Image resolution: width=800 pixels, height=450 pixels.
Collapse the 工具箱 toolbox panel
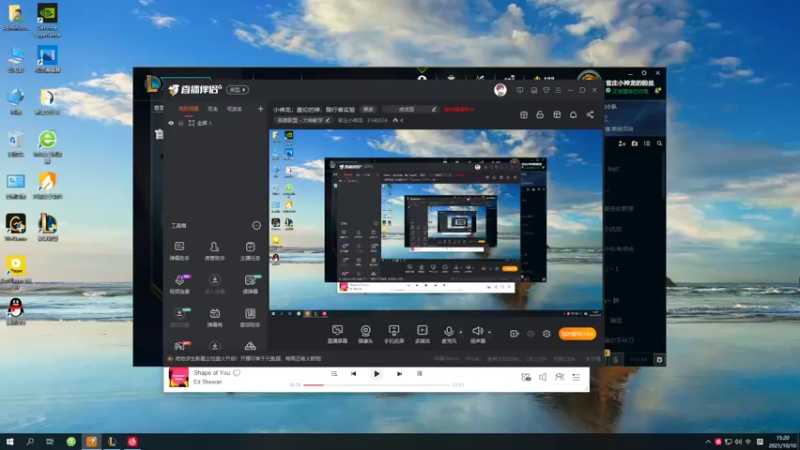(256, 226)
